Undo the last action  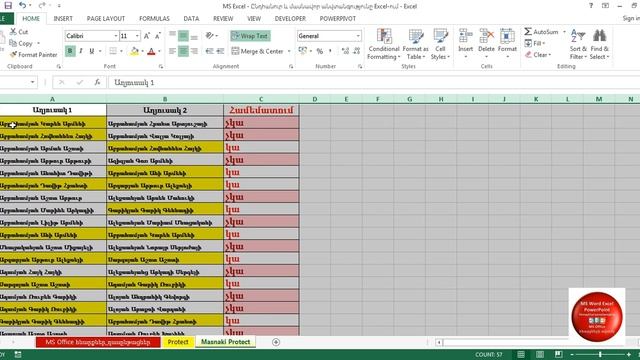click(22, 5)
